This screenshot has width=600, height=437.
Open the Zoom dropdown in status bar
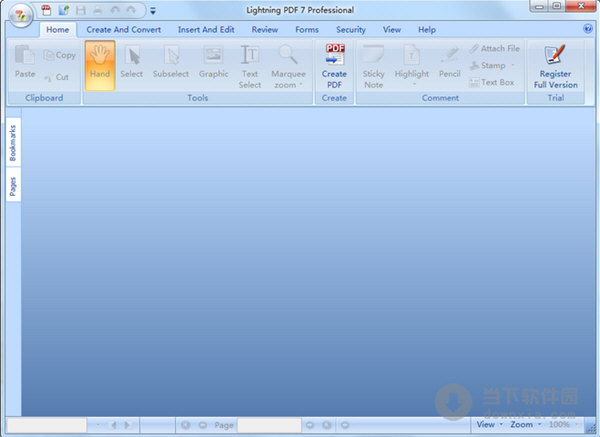[526, 424]
